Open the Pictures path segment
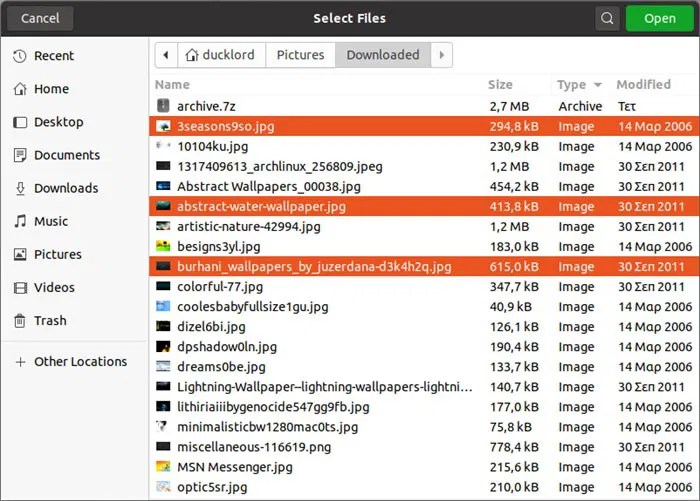 (x=300, y=55)
